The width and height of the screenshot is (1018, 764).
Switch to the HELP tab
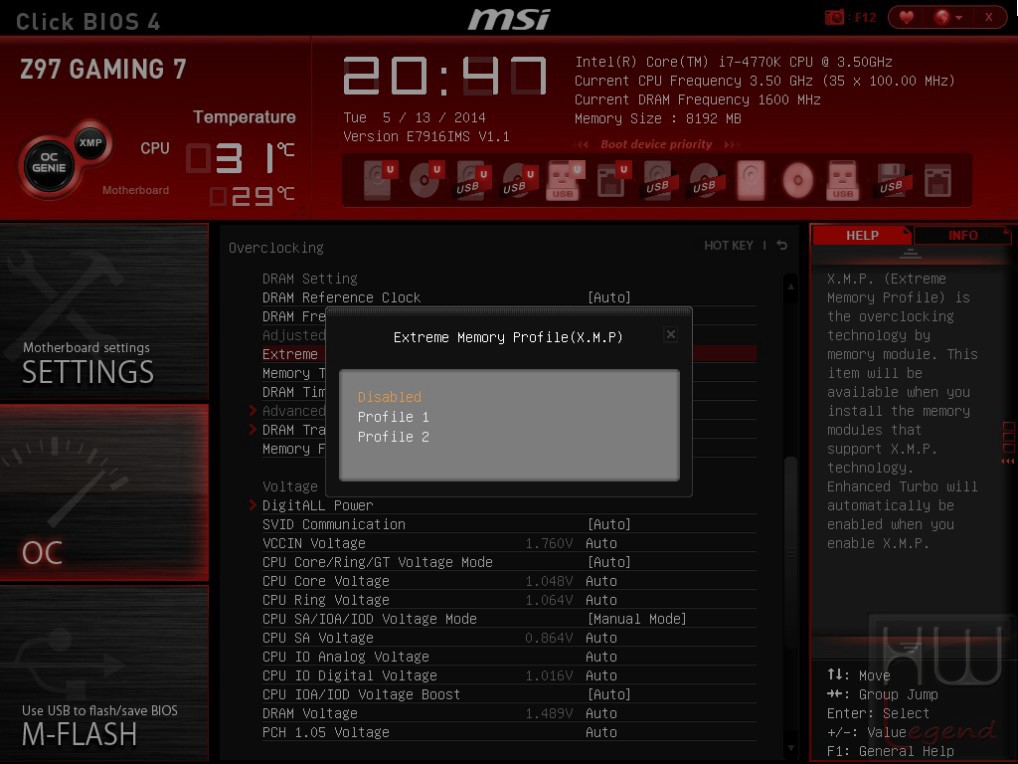click(862, 236)
